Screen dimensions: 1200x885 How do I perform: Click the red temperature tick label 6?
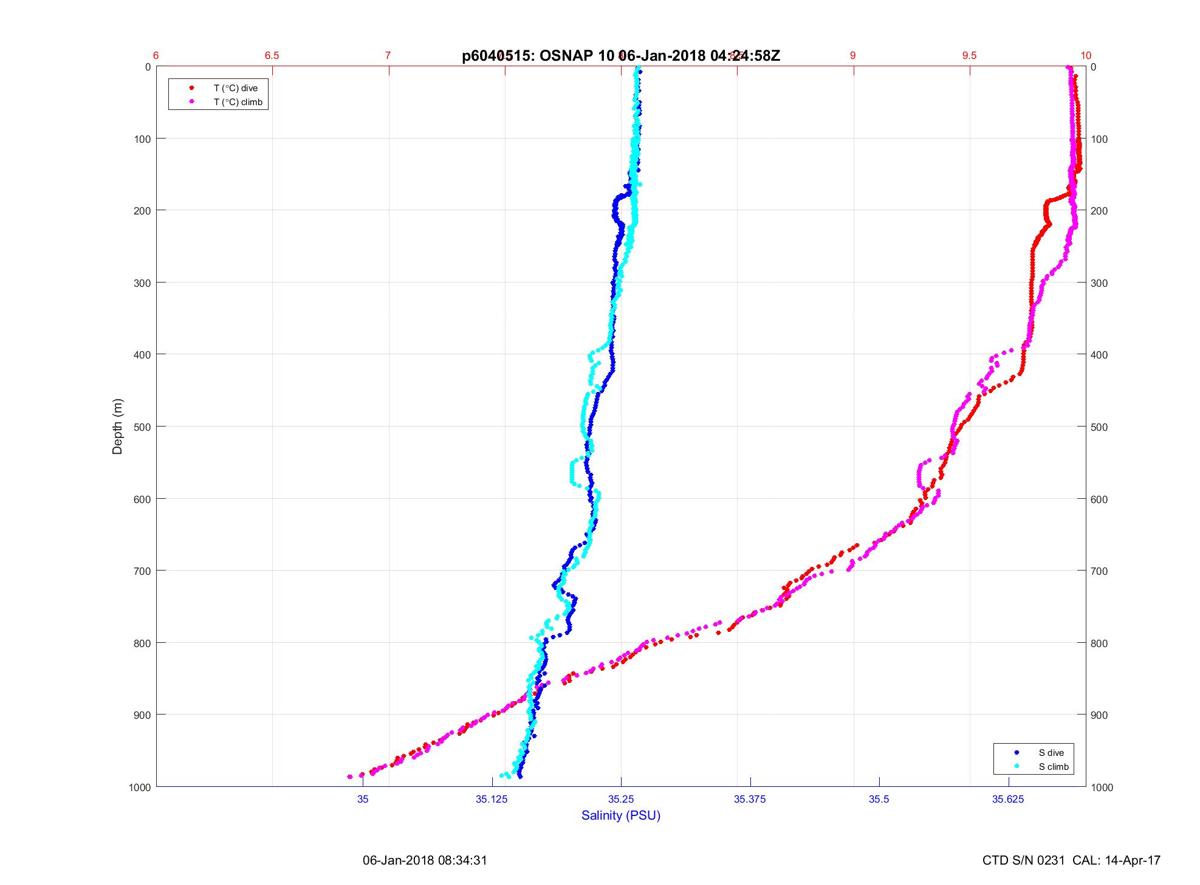coord(156,56)
